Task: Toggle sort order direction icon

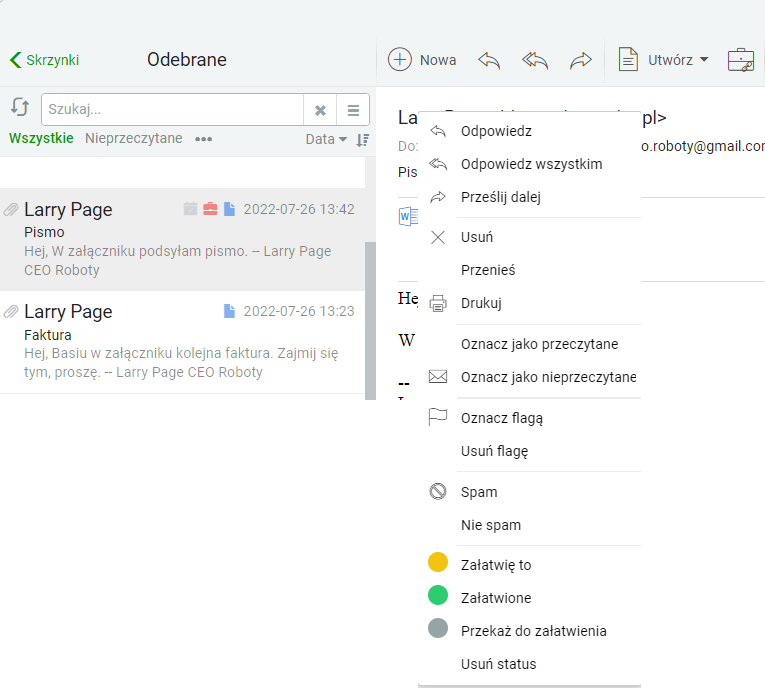Action: coord(362,140)
